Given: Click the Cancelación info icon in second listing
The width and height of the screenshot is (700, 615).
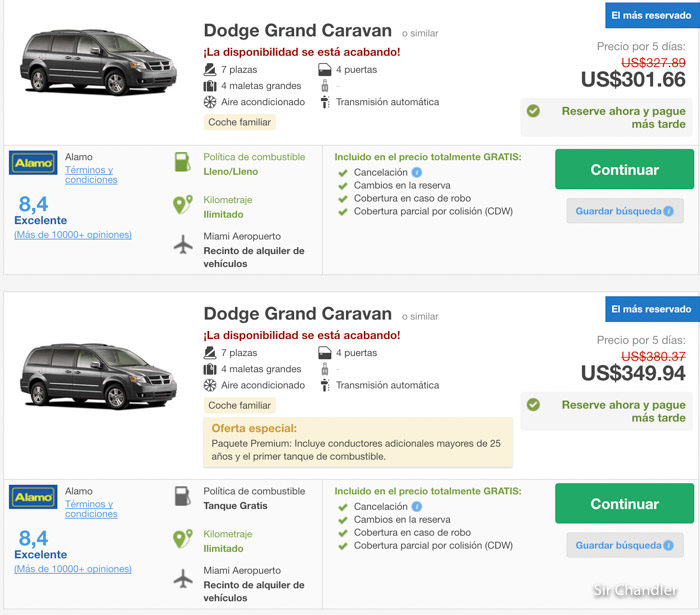Looking at the screenshot, I should (x=417, y=507).
